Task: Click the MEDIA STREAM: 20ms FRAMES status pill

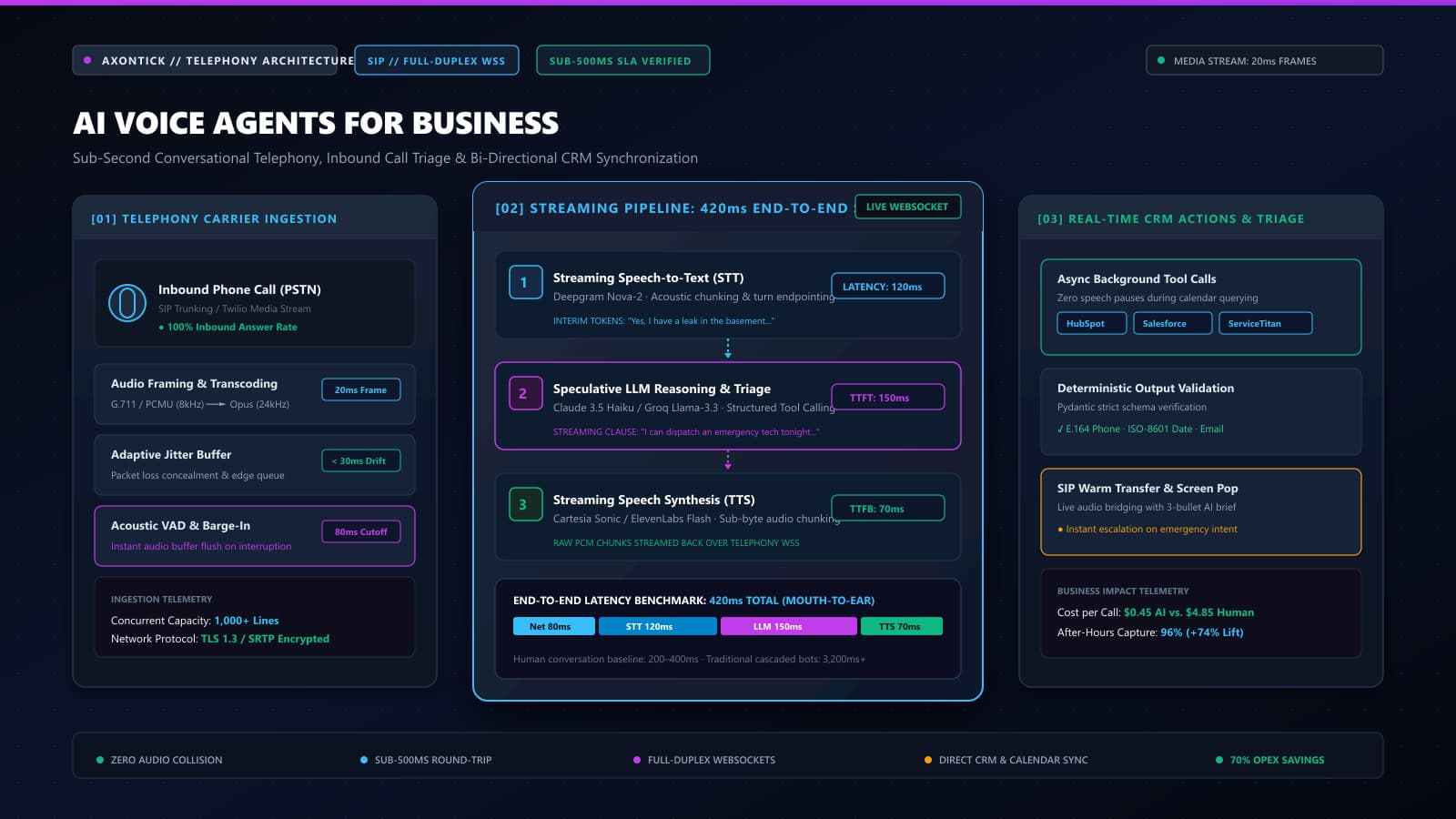Action: click(1265, 60)
